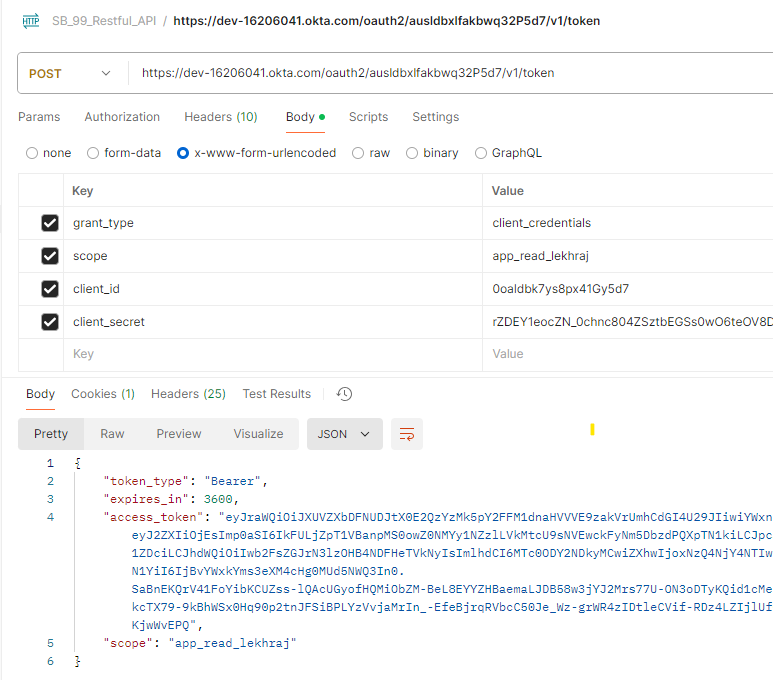The image size is (773, 680).
Task: Select the binary radio option
Action: point(412,153)
